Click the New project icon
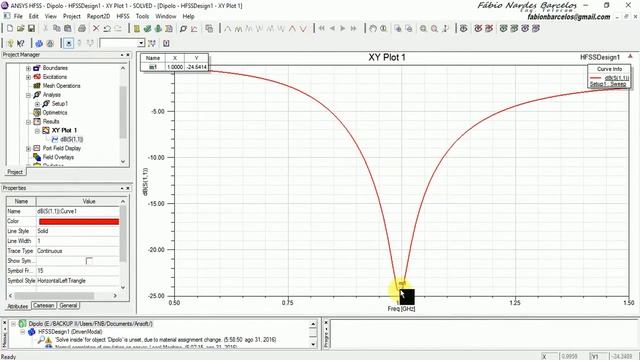 pyautogui.click(x=10, y=29)
